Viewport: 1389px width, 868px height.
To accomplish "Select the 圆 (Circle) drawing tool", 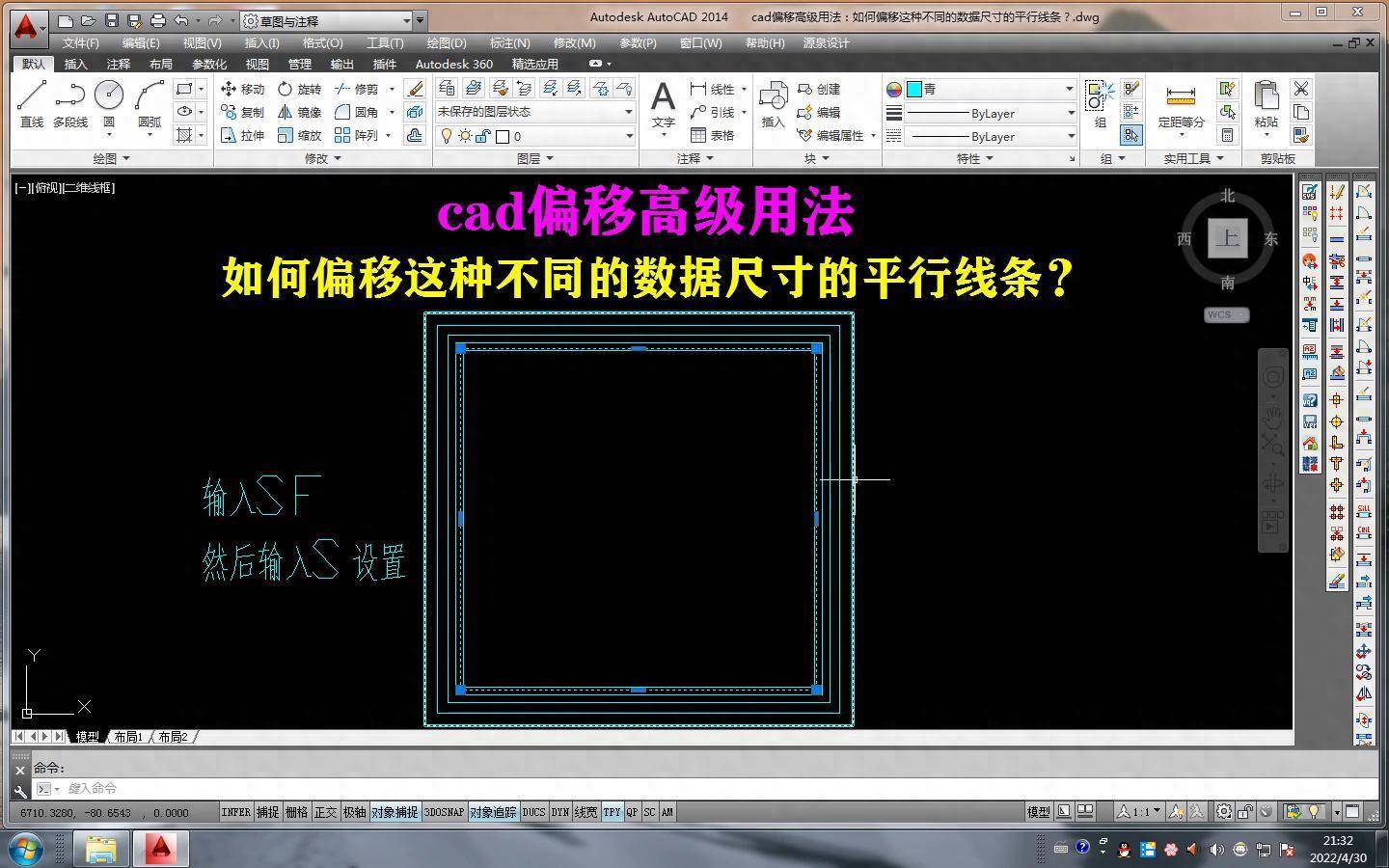I will pos(109,104).
